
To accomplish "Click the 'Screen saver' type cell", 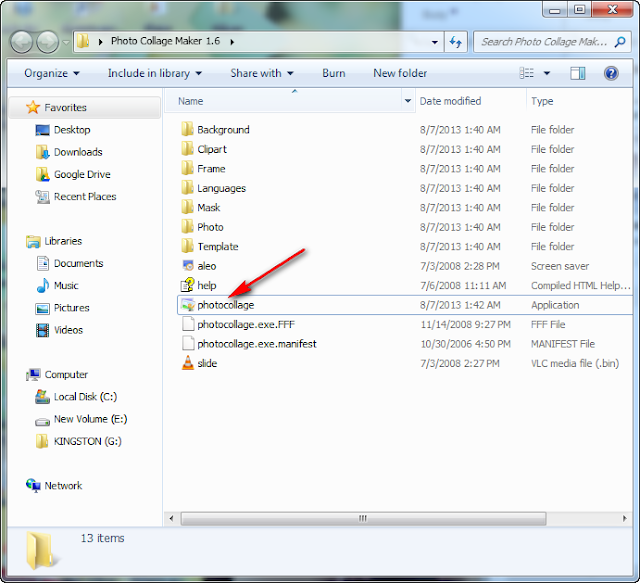I will [560, 266].
